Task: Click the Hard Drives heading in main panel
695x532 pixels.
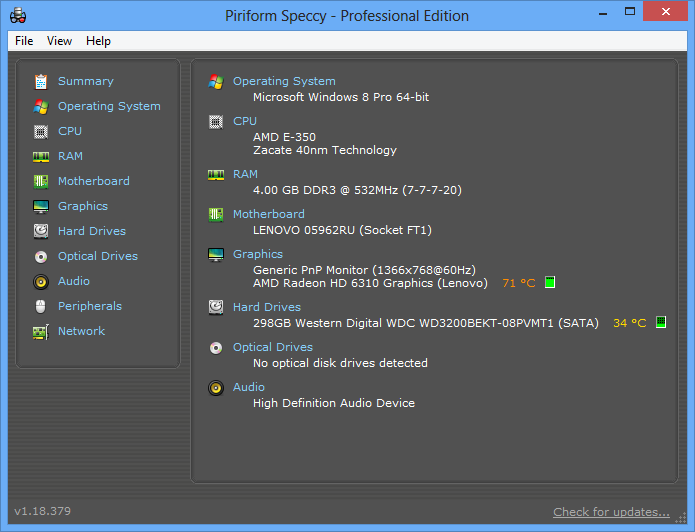Action: click(x=266, y=307)
